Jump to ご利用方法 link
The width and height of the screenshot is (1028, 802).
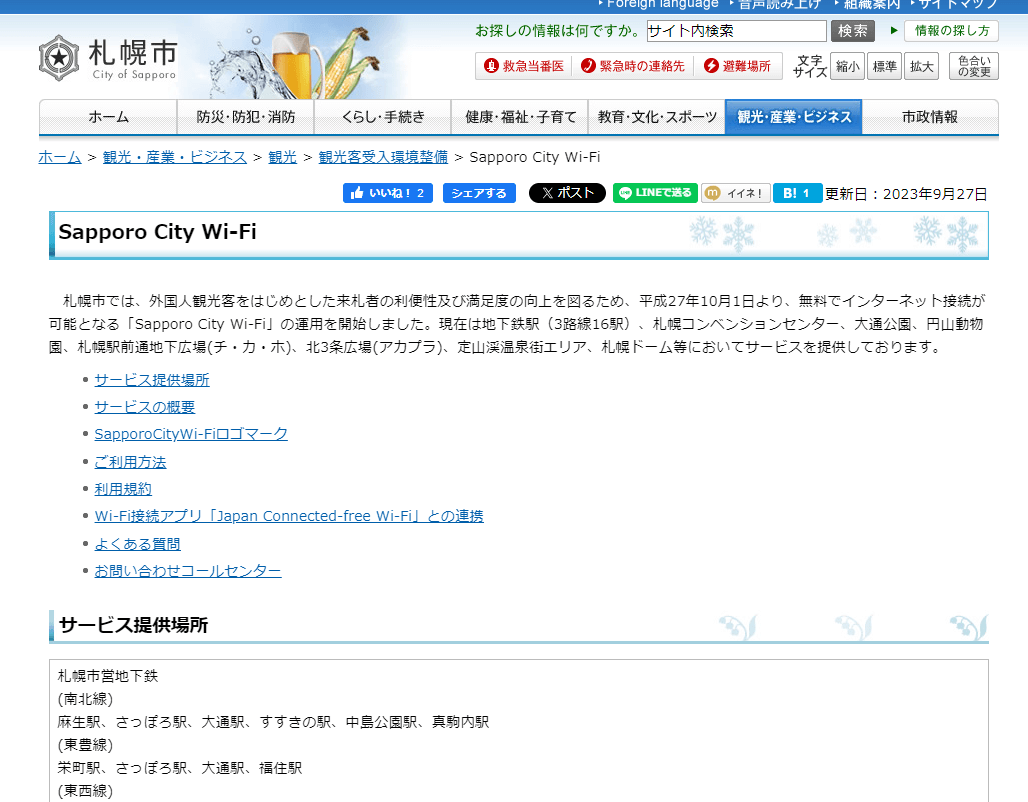(x=130, y=462)
